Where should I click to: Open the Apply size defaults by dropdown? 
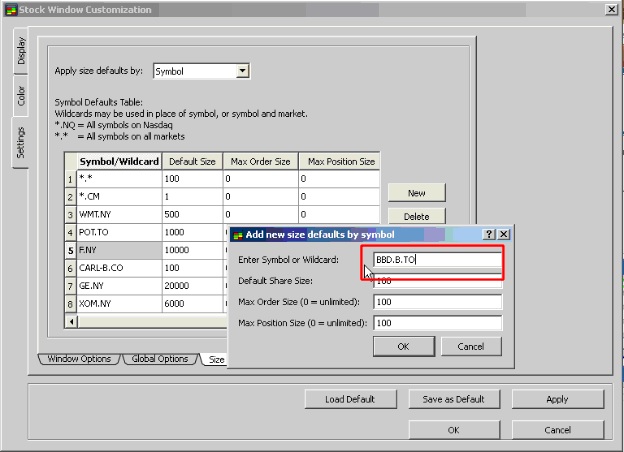[242, 71]
